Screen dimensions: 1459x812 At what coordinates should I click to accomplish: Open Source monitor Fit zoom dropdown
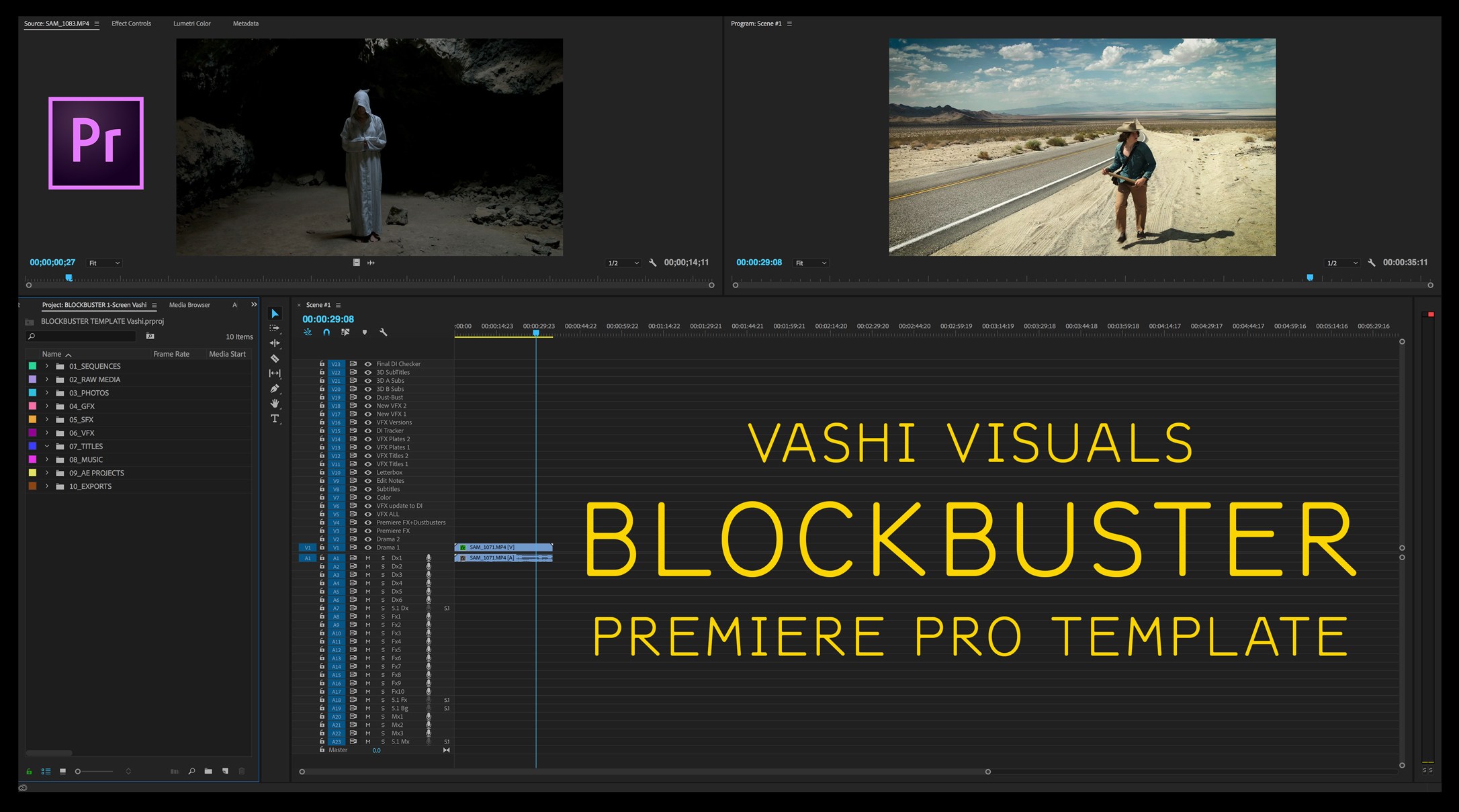tap(104, 263)
